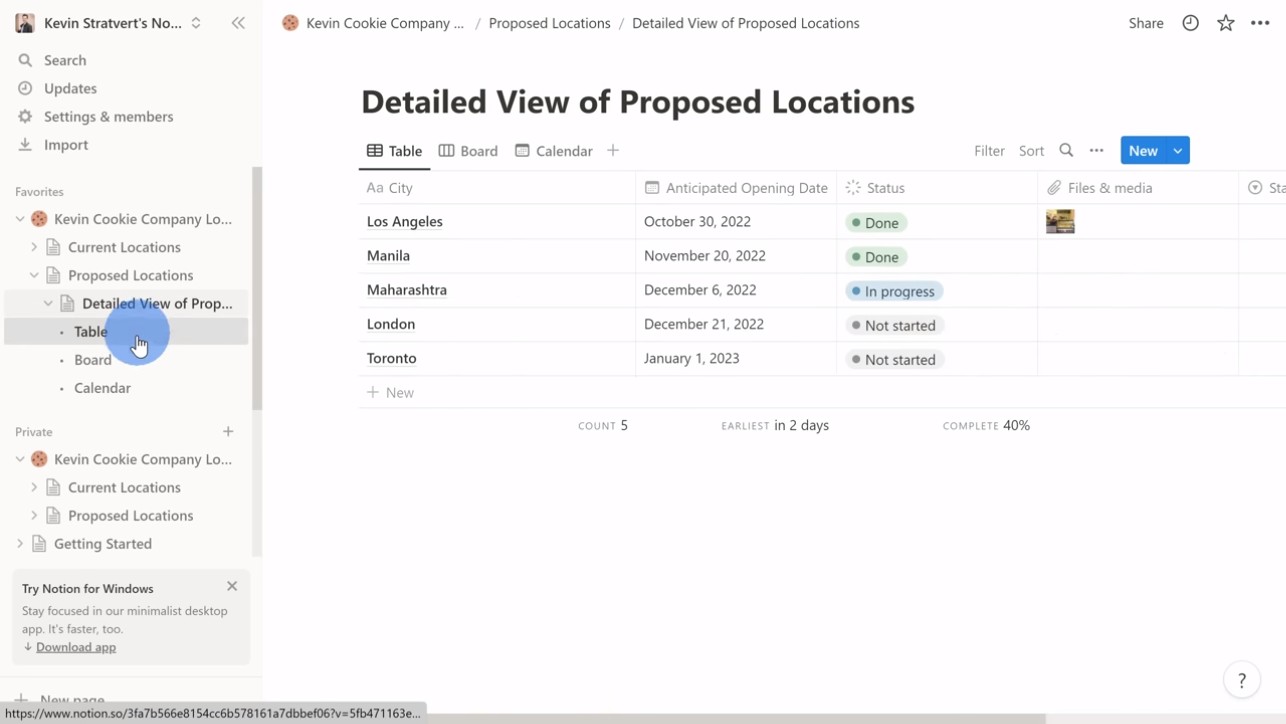
Task: Click date January 1, 2023
Action: 692,358
